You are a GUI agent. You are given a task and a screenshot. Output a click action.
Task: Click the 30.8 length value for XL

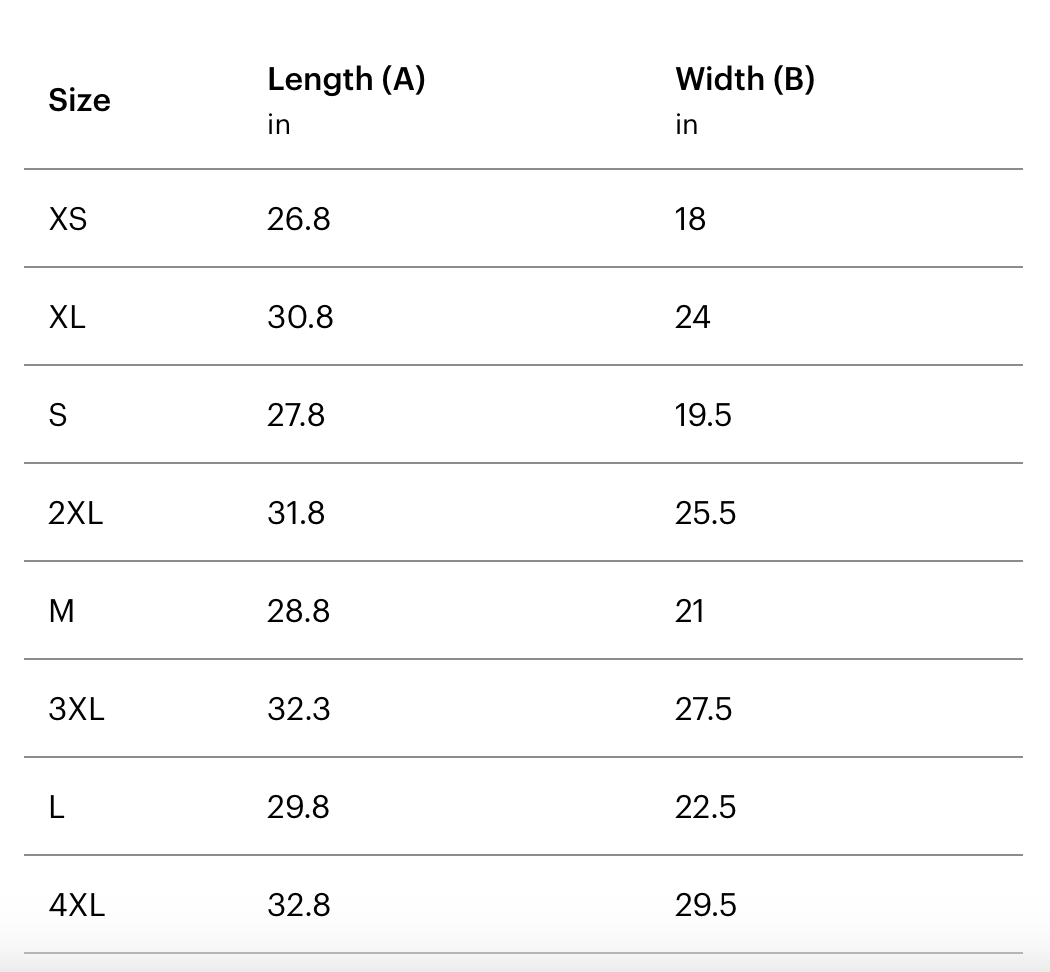coord(300,317)
